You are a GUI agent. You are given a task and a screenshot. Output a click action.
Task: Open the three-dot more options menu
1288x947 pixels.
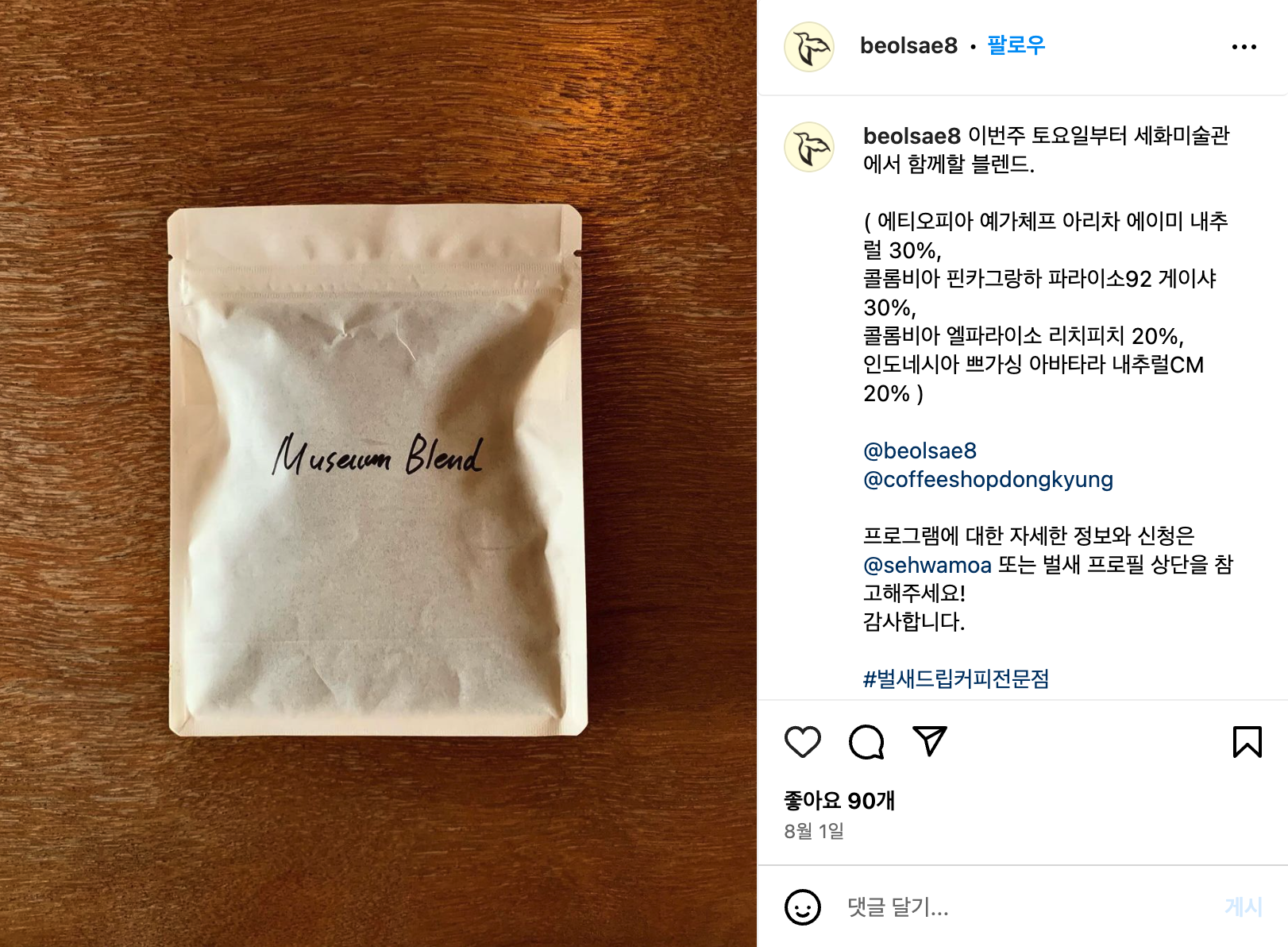[1244, 47]
